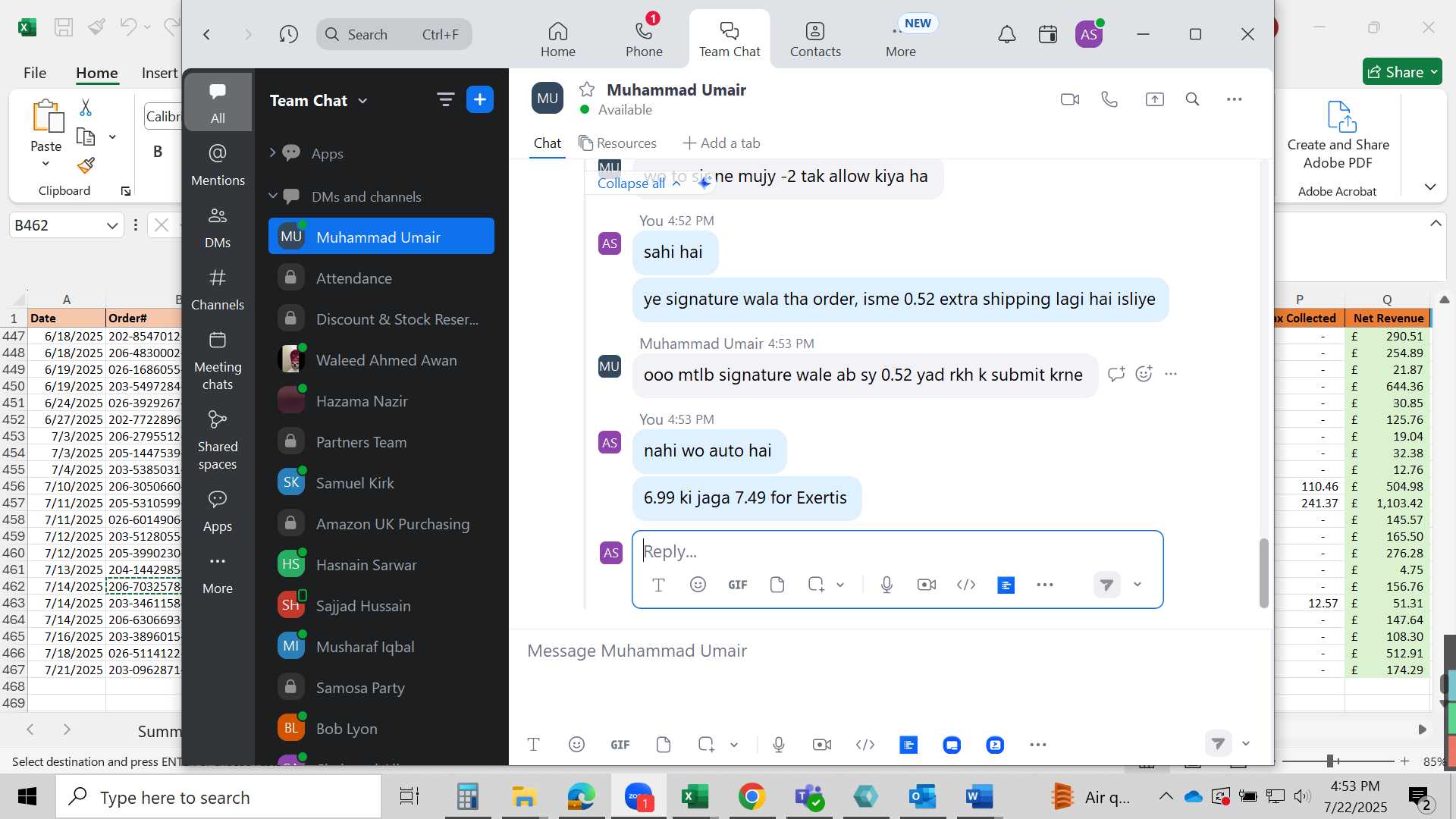Toggle Bold formatting in Excel ribbon
Screen dimensions: 1456x819
[x=158, y=151]
